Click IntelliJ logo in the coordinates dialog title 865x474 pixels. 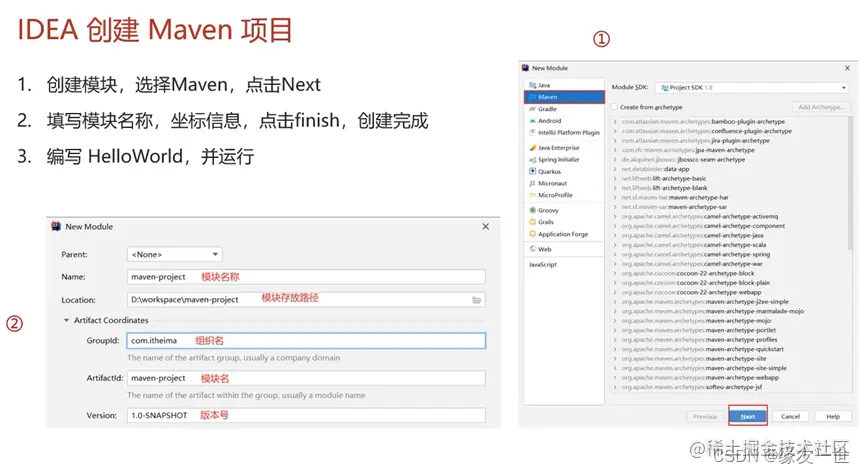point(56,226)
